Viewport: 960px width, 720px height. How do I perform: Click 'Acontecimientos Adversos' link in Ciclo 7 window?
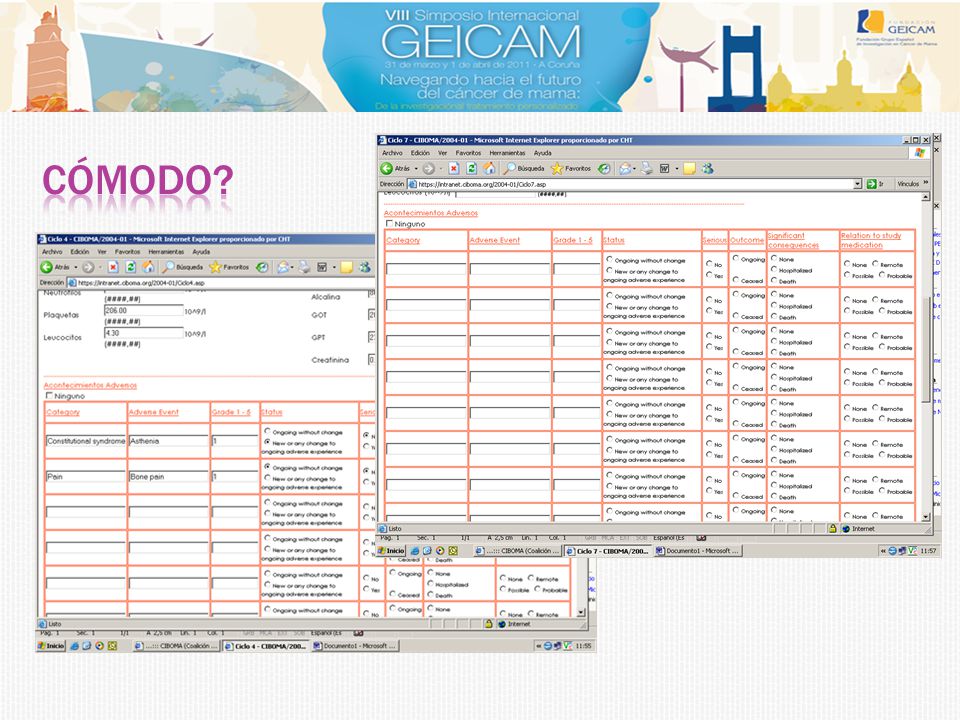pyautogui.click(x=430, y=212)
